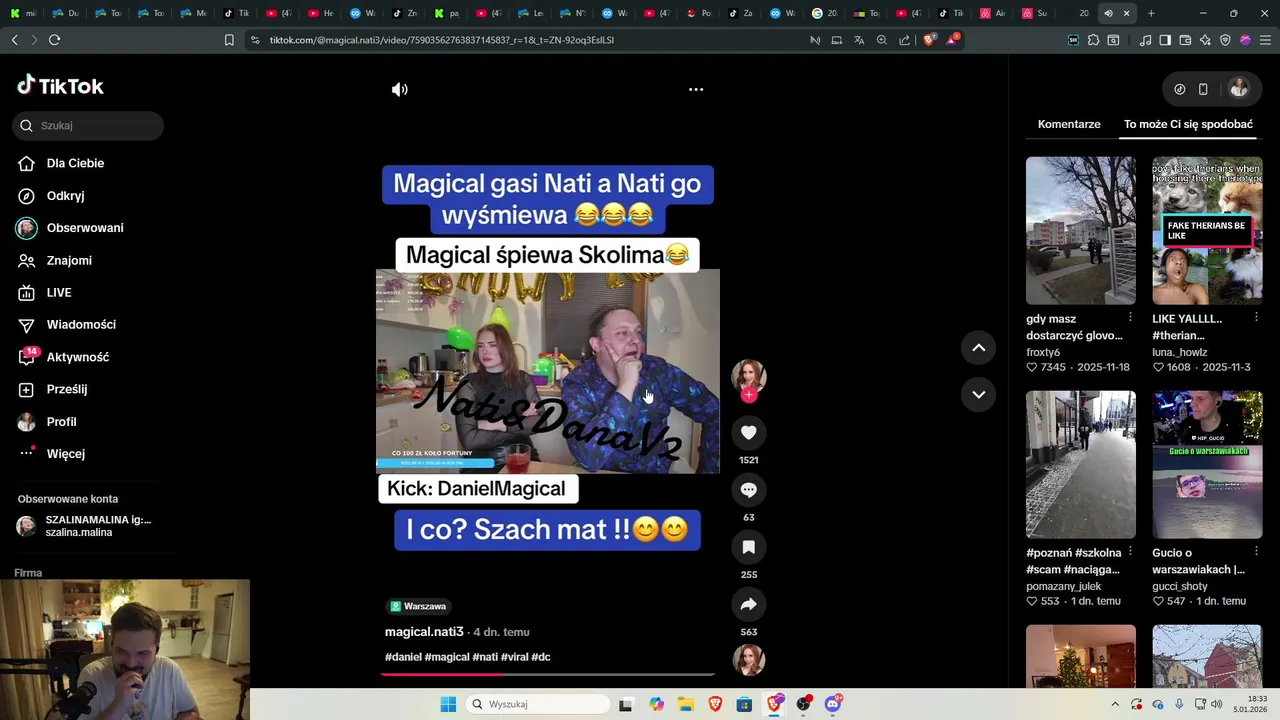Open options for pomazany_julek video card
1280x720 pixels.
(1131, 551)
